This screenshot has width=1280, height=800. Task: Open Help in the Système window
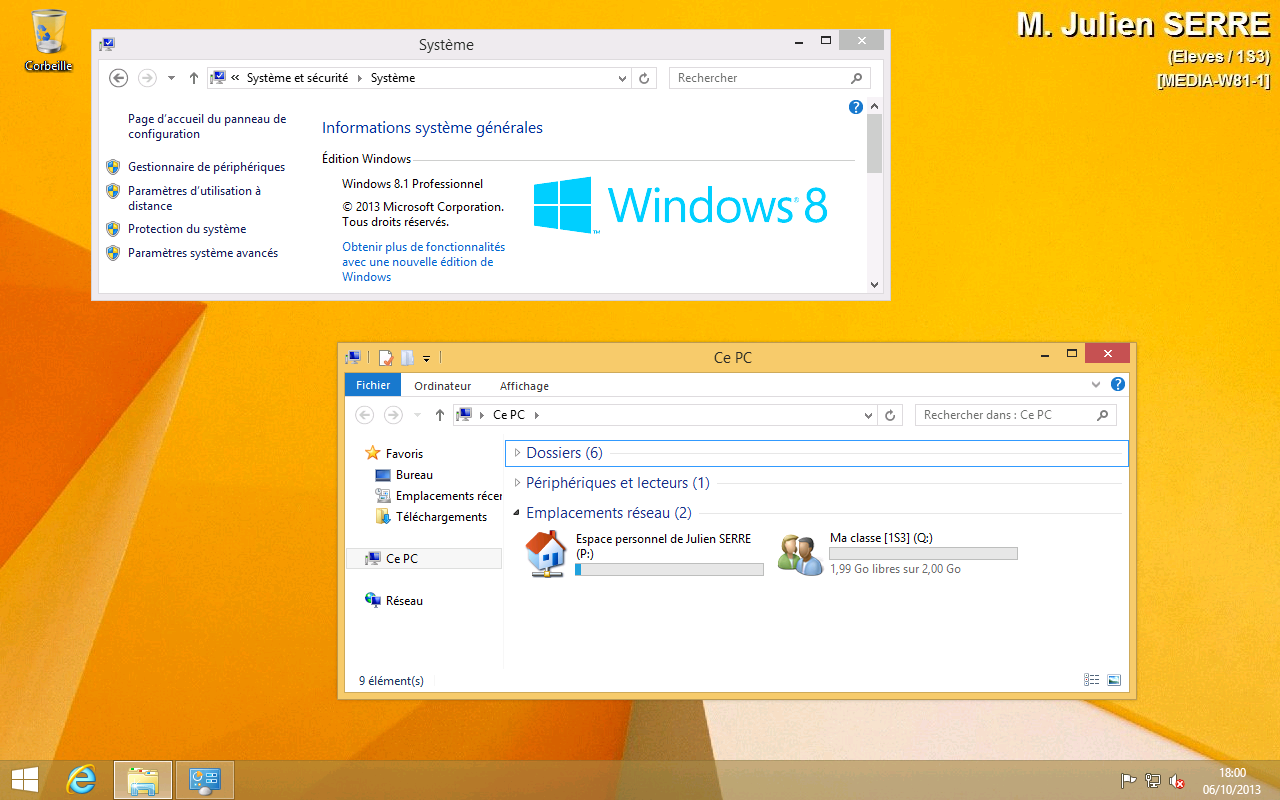(856, 107)
